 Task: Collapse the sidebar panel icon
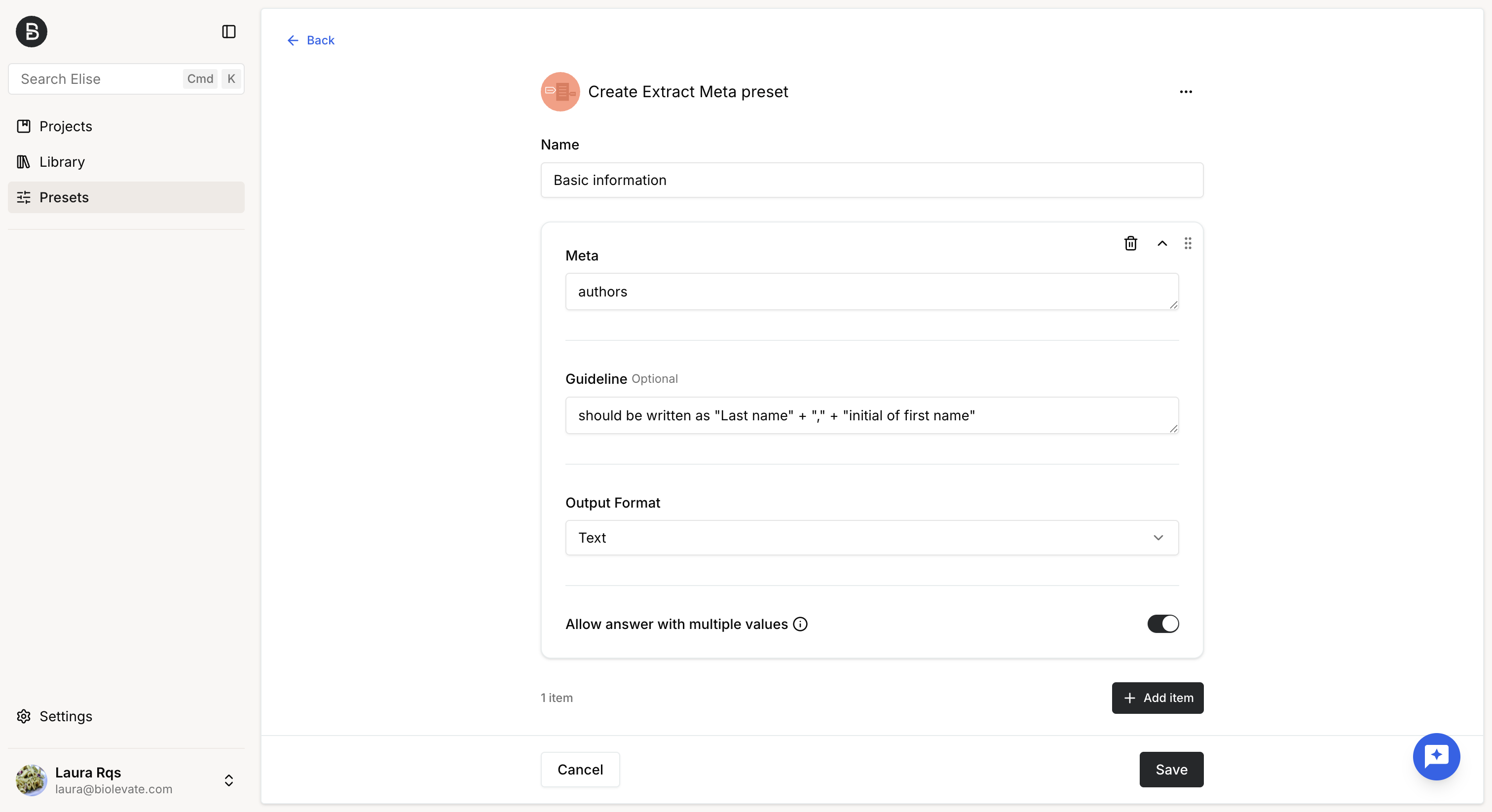[x=229, y=31]
